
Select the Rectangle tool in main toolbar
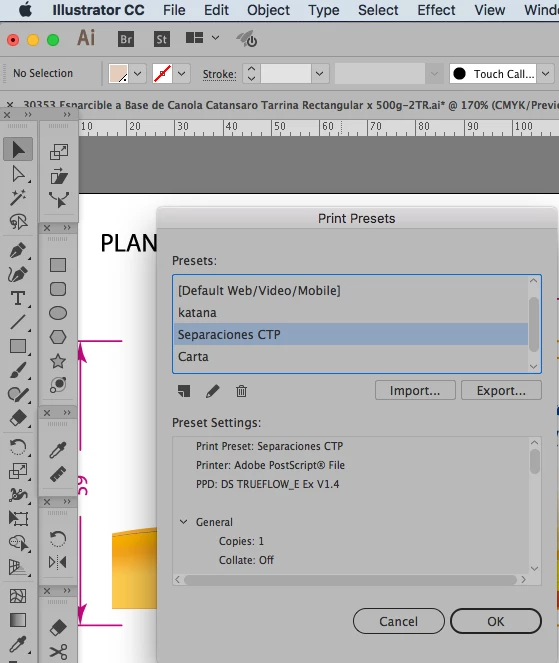click(x=18, y=346)
